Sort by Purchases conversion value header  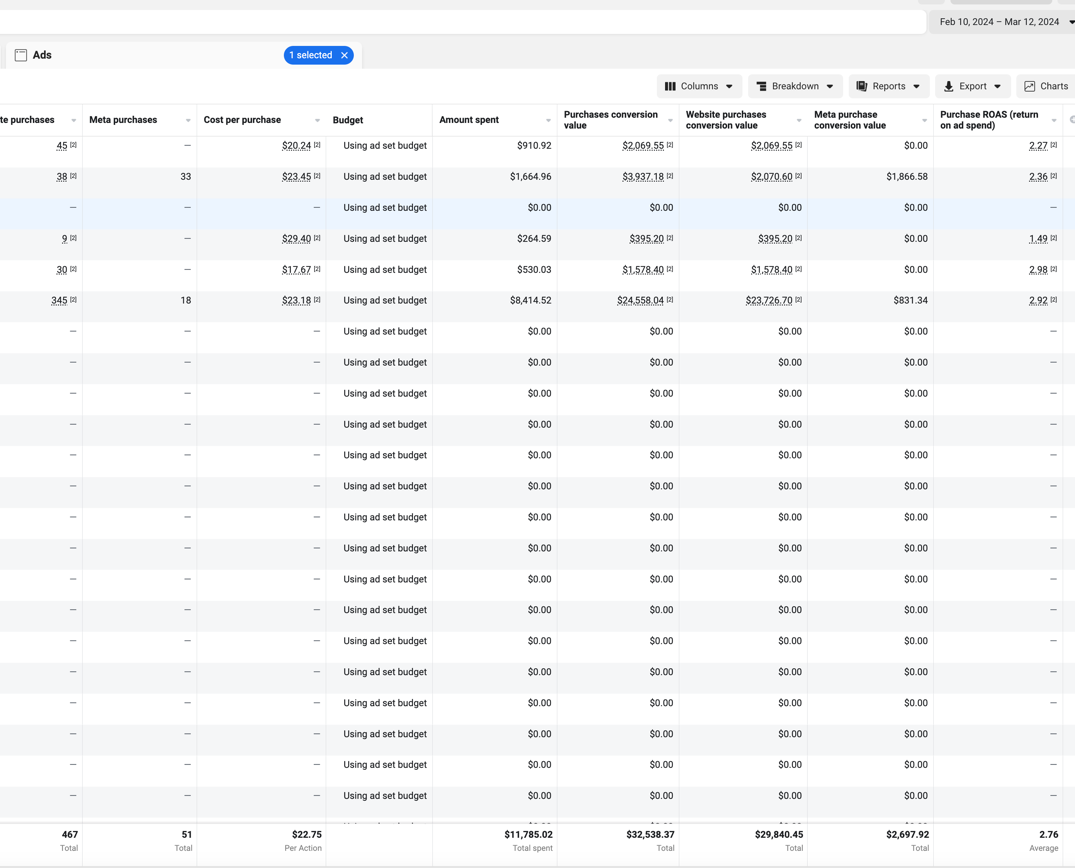tap(611, 120)
